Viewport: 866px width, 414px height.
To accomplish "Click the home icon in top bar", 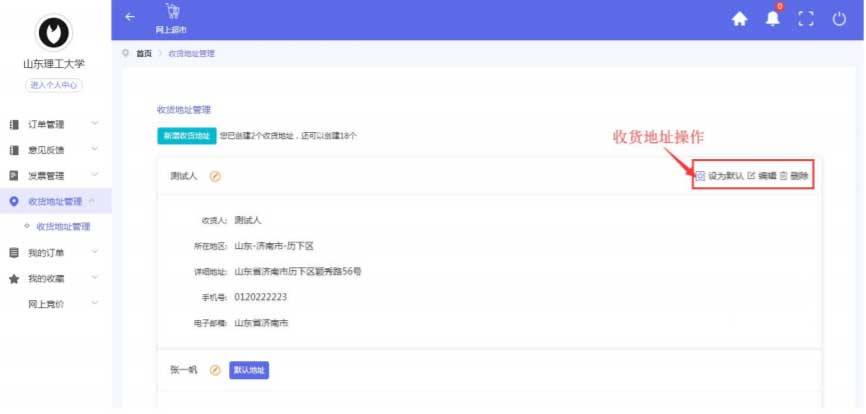I will coord(740,18).
